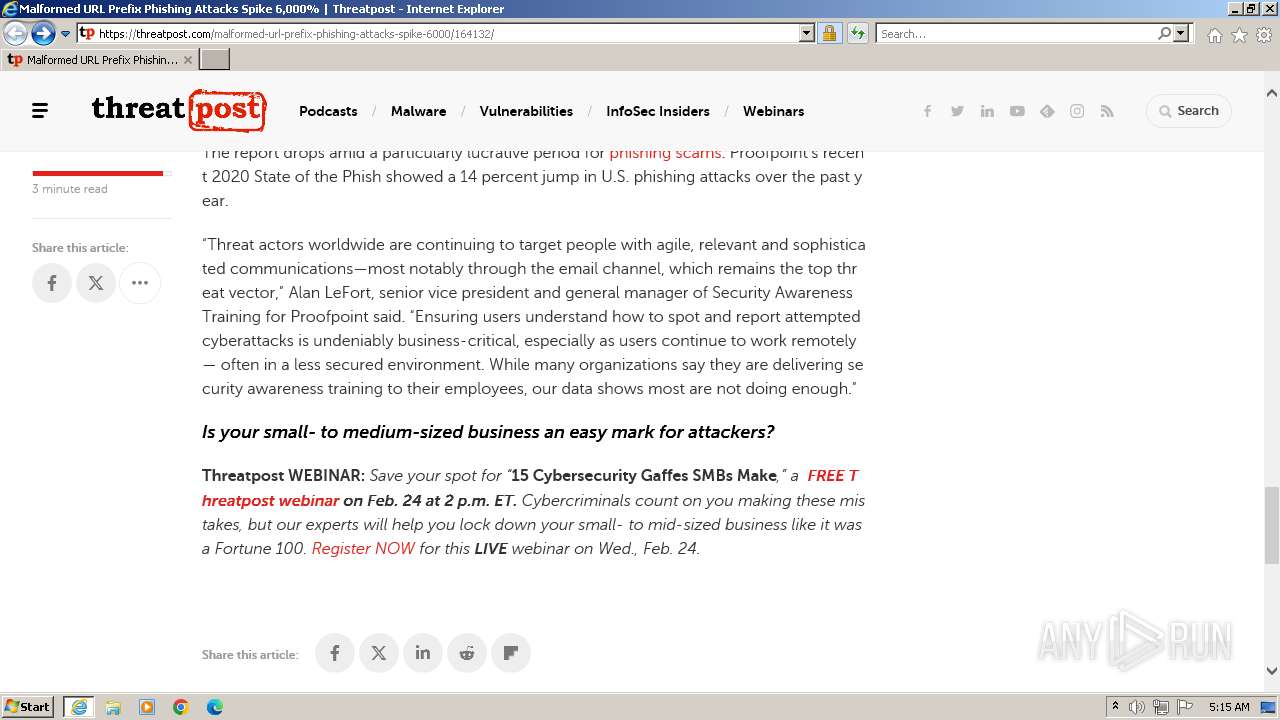Go forward with browser Forward button
This screenshot has width=1280, height=720.
[43, 33]
